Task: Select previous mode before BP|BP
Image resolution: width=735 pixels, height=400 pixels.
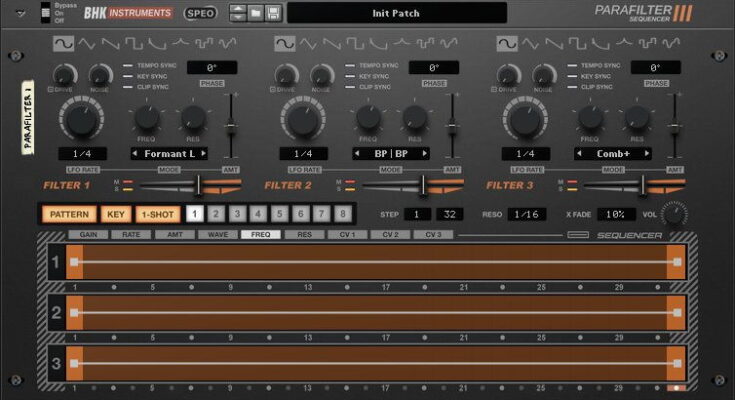Action: tap(357, 154)
